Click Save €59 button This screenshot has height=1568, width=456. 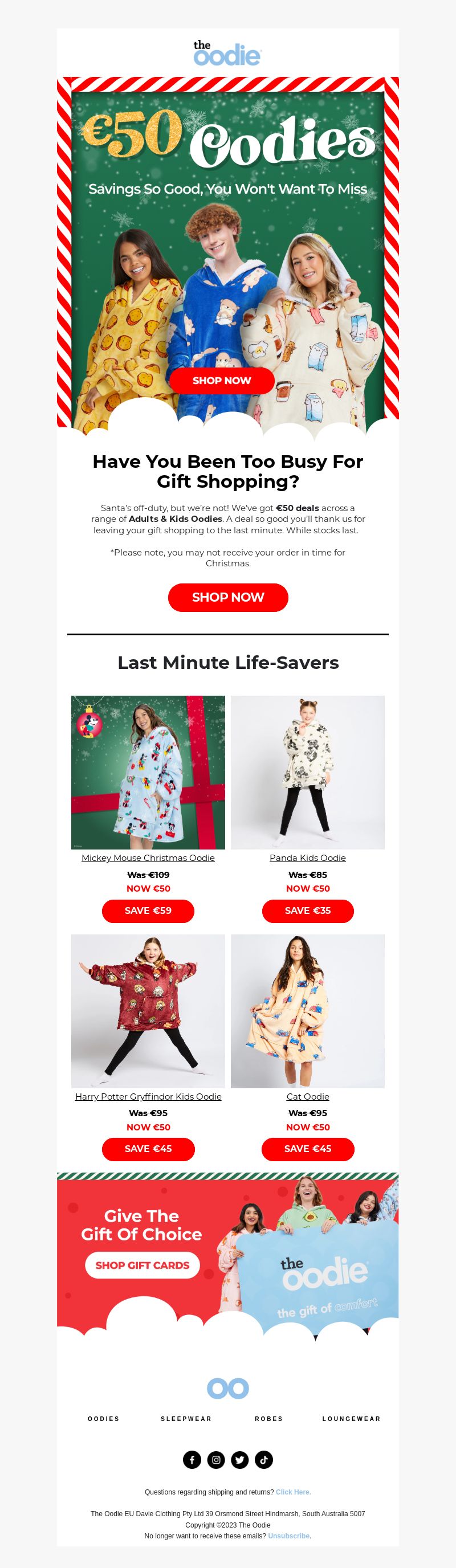[148, 910]
